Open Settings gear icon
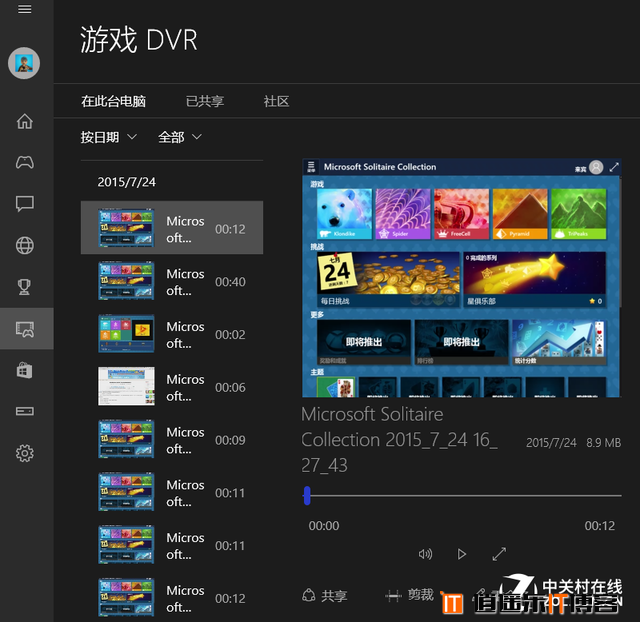The height and width of the screenshot is (622, 640). 24,453
